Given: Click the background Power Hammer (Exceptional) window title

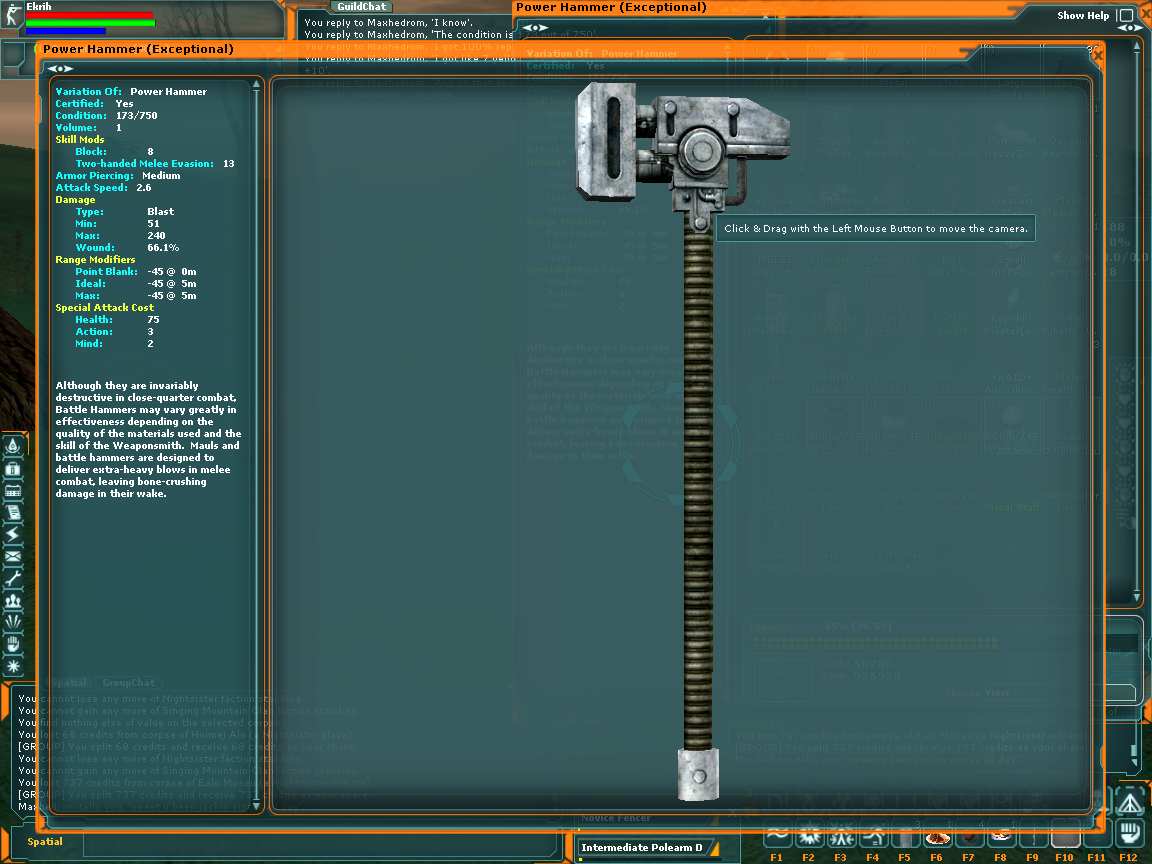Looking at the screenshot, I should (611, 7).
